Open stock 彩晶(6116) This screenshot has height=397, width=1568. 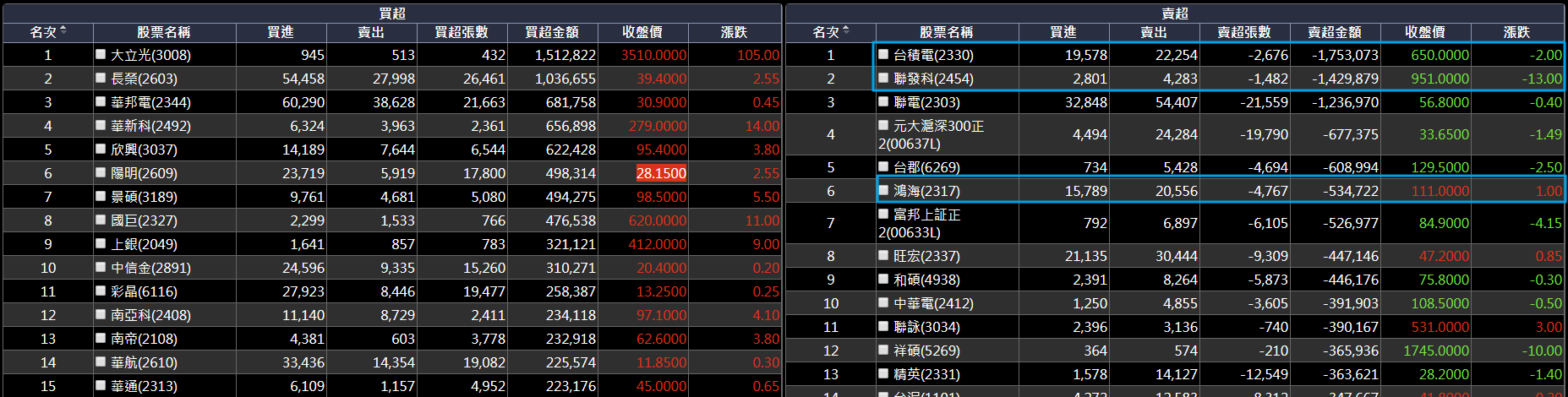coord(144,291)
